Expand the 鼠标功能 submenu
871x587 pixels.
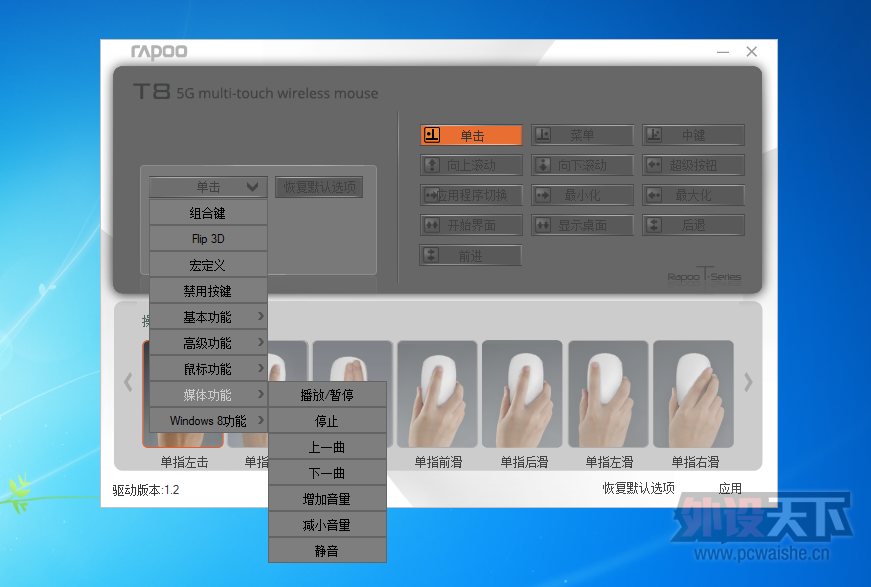208,369
